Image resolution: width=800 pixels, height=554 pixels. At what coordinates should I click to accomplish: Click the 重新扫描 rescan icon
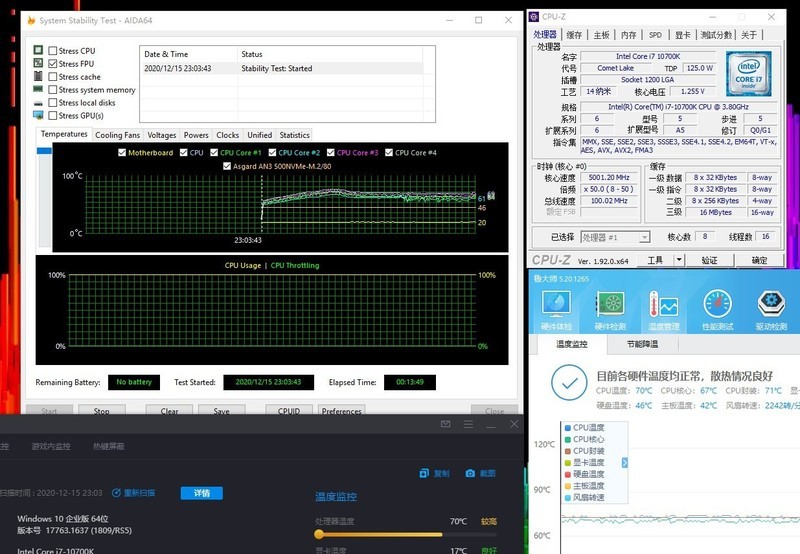click(x=116, y=493)
